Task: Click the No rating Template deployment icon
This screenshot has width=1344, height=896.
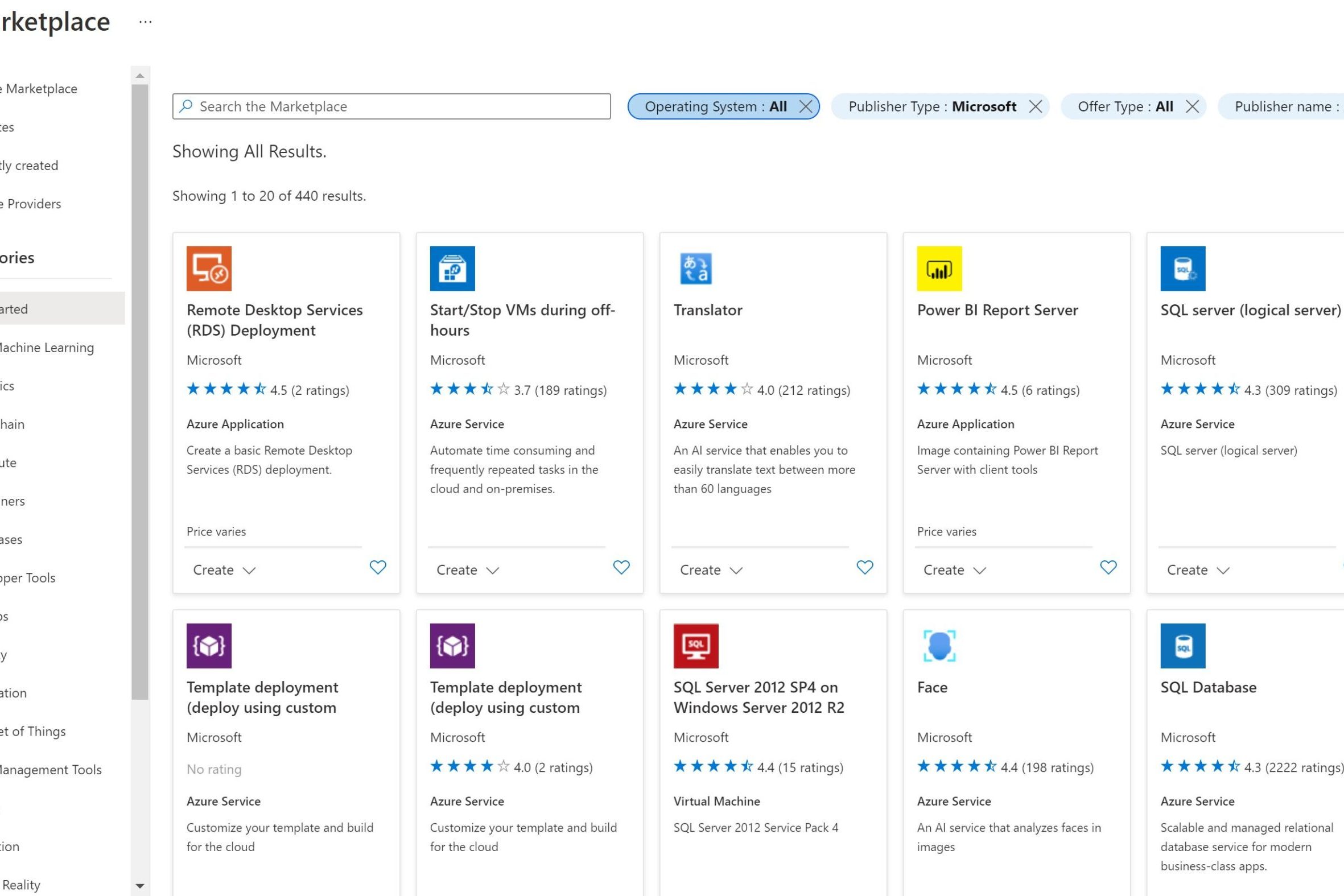Action: tap(209, 646)
